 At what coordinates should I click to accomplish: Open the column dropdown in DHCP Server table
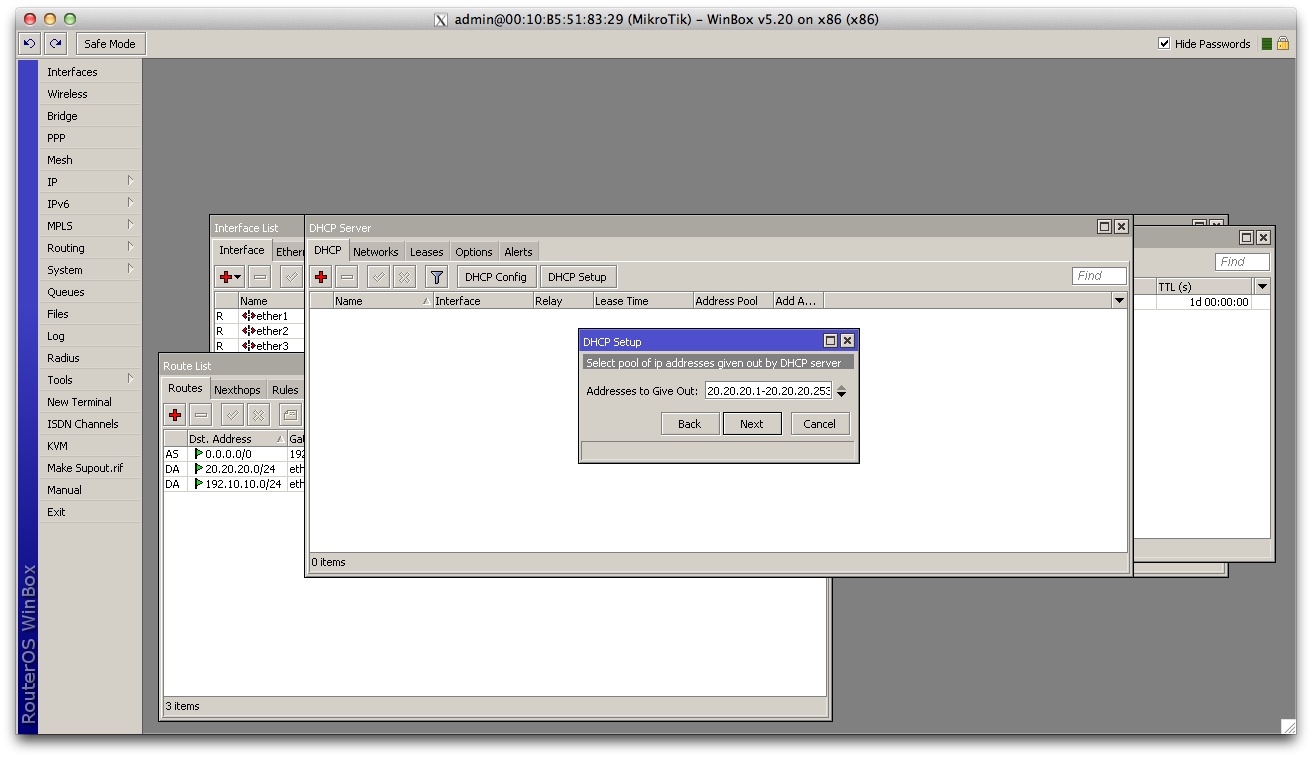(1118, 301)
